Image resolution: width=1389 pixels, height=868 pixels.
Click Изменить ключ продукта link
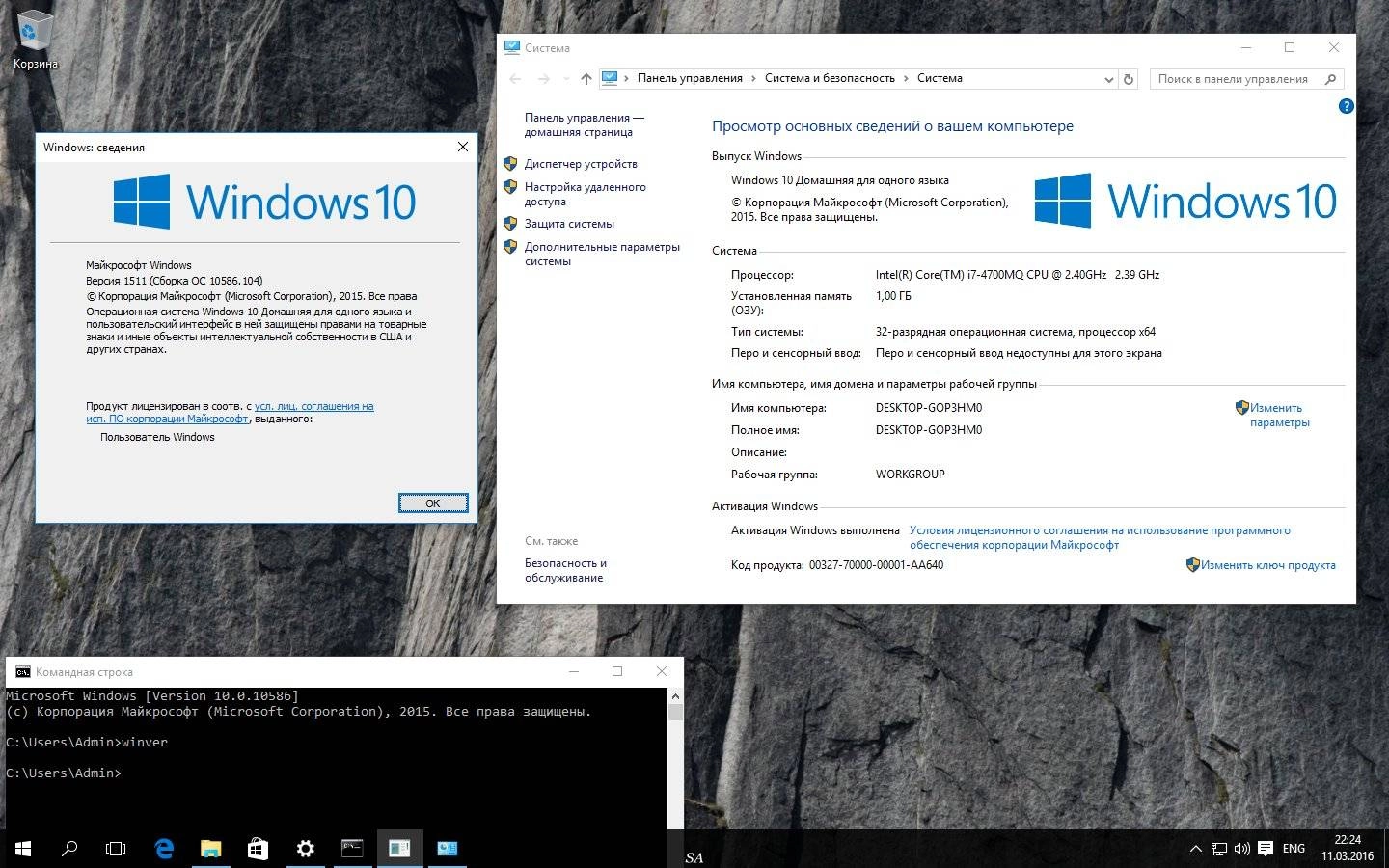1268,565
